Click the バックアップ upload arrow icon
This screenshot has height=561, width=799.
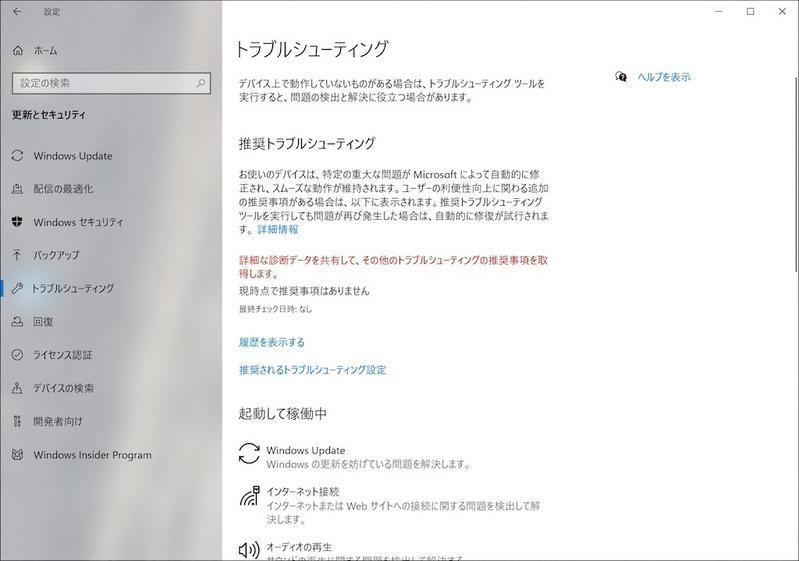pyautogui.click(x=17, y=255)
